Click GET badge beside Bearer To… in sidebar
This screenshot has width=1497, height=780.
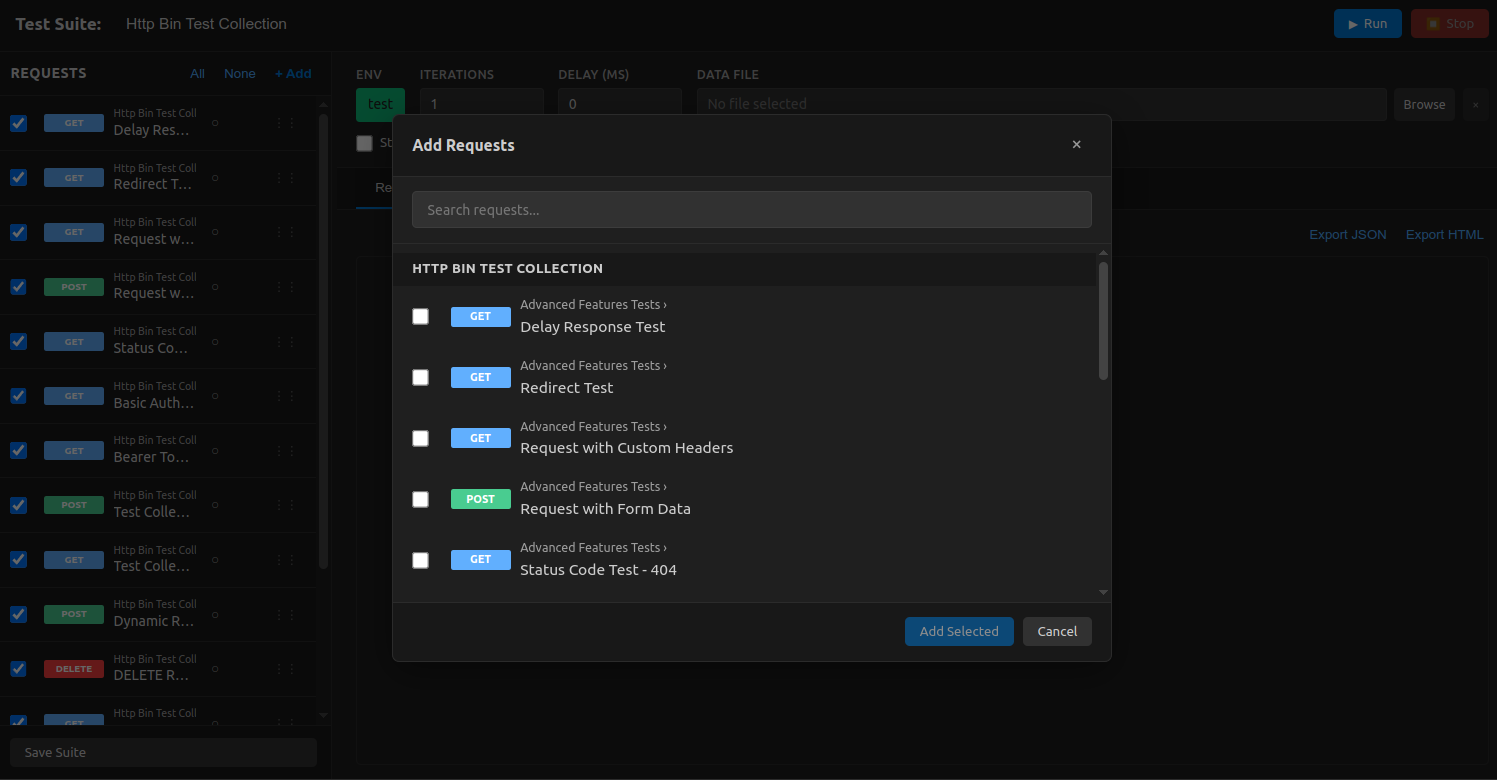tap(74, 451)
